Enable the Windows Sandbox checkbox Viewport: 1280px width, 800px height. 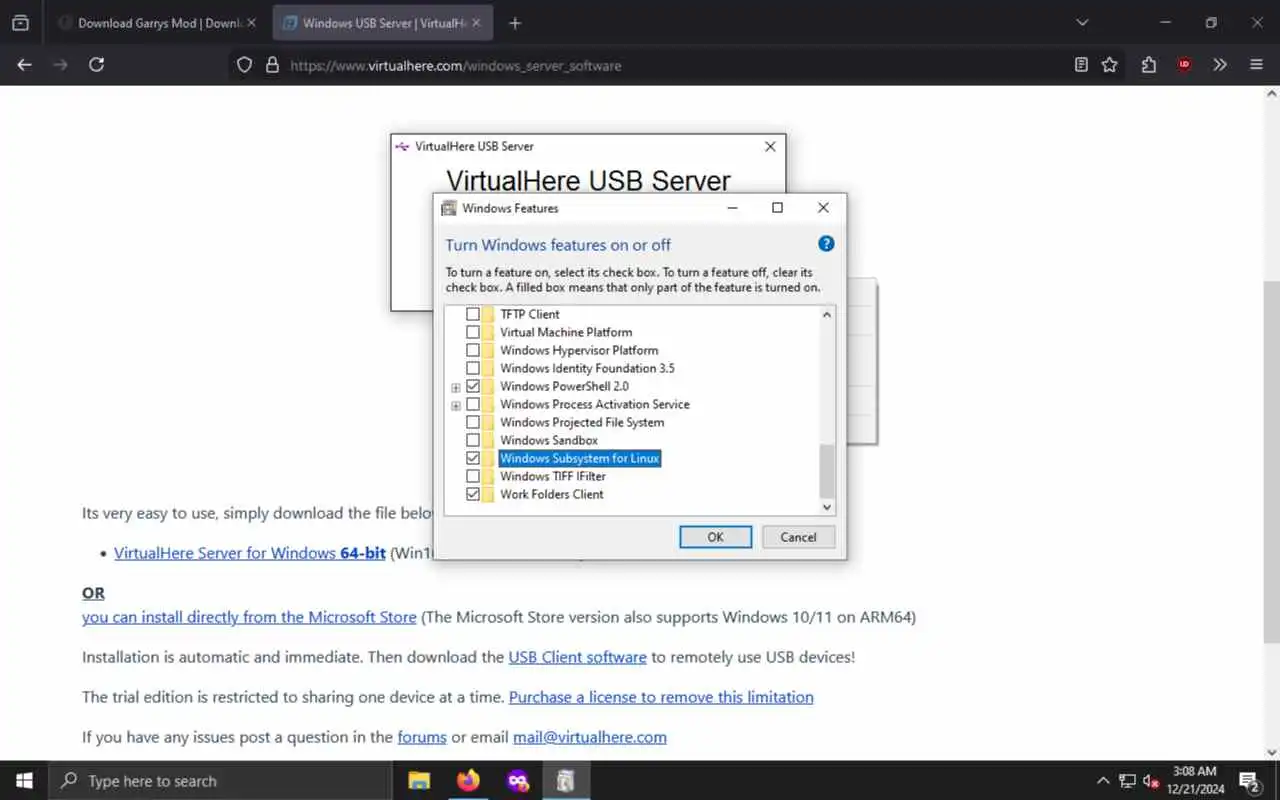(x=473, y=440)
